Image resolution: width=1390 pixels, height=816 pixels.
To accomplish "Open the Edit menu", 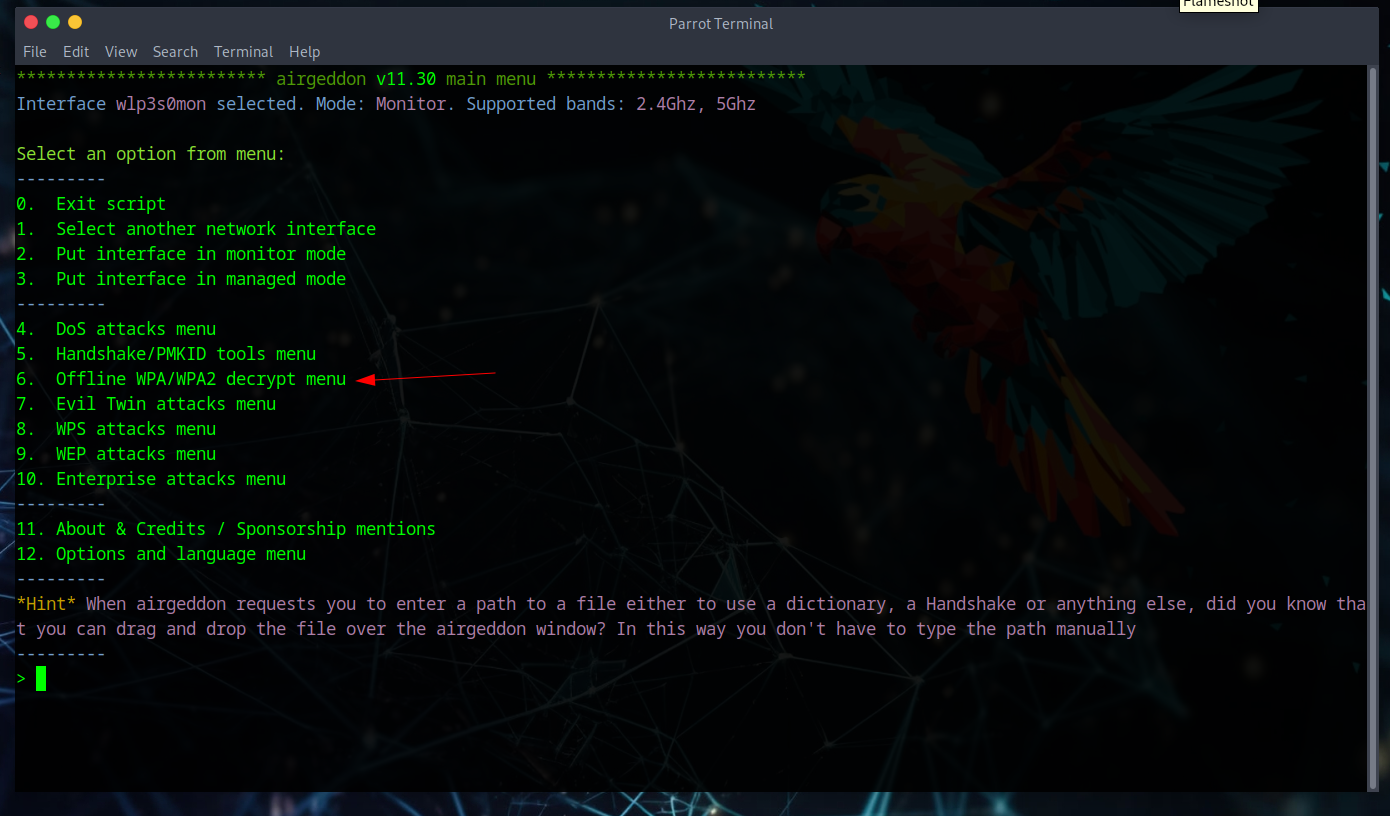I will tap(76, 52).
